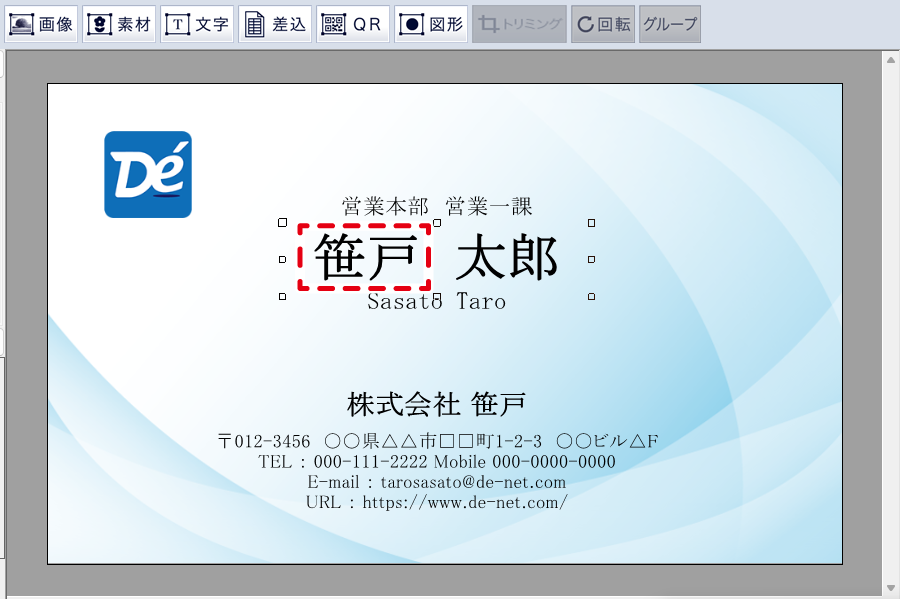The height and width of the screenshot is (599, 900).
Task: Click the scroll down arrow of vertical scrollbar
Action: coord(891,588)
